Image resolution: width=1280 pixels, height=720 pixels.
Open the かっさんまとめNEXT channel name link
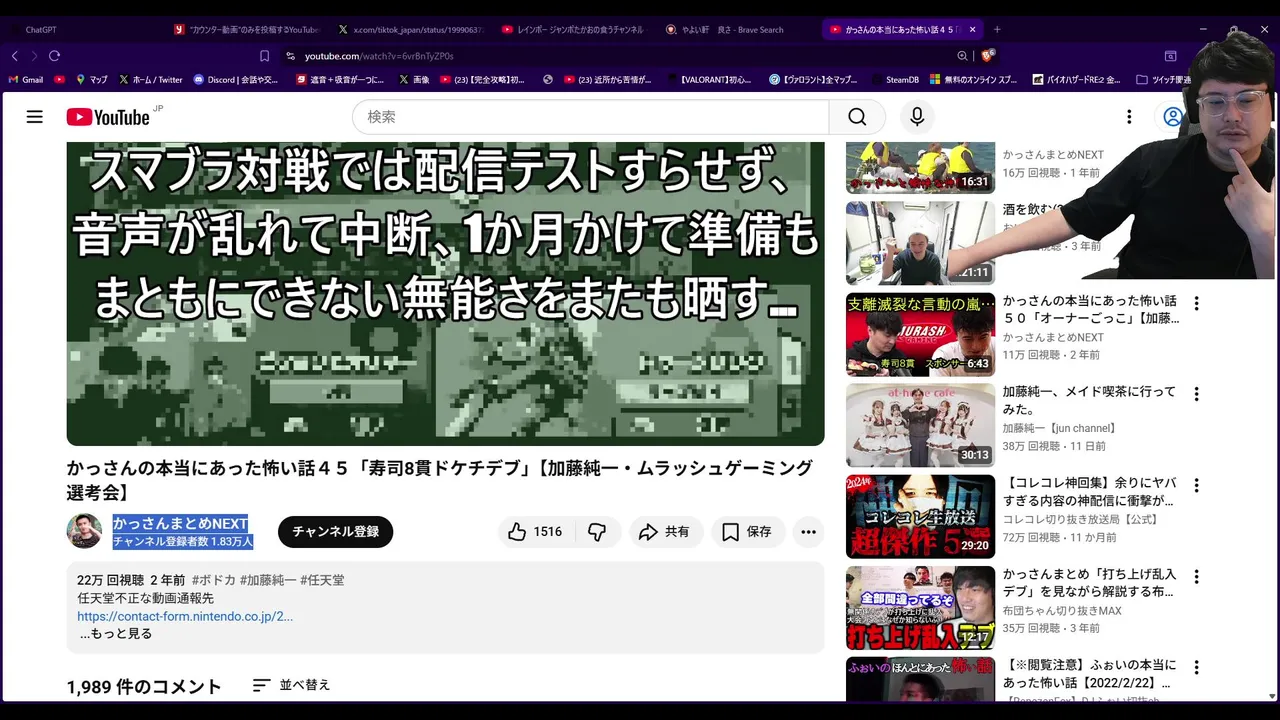(x=180, y=524)
